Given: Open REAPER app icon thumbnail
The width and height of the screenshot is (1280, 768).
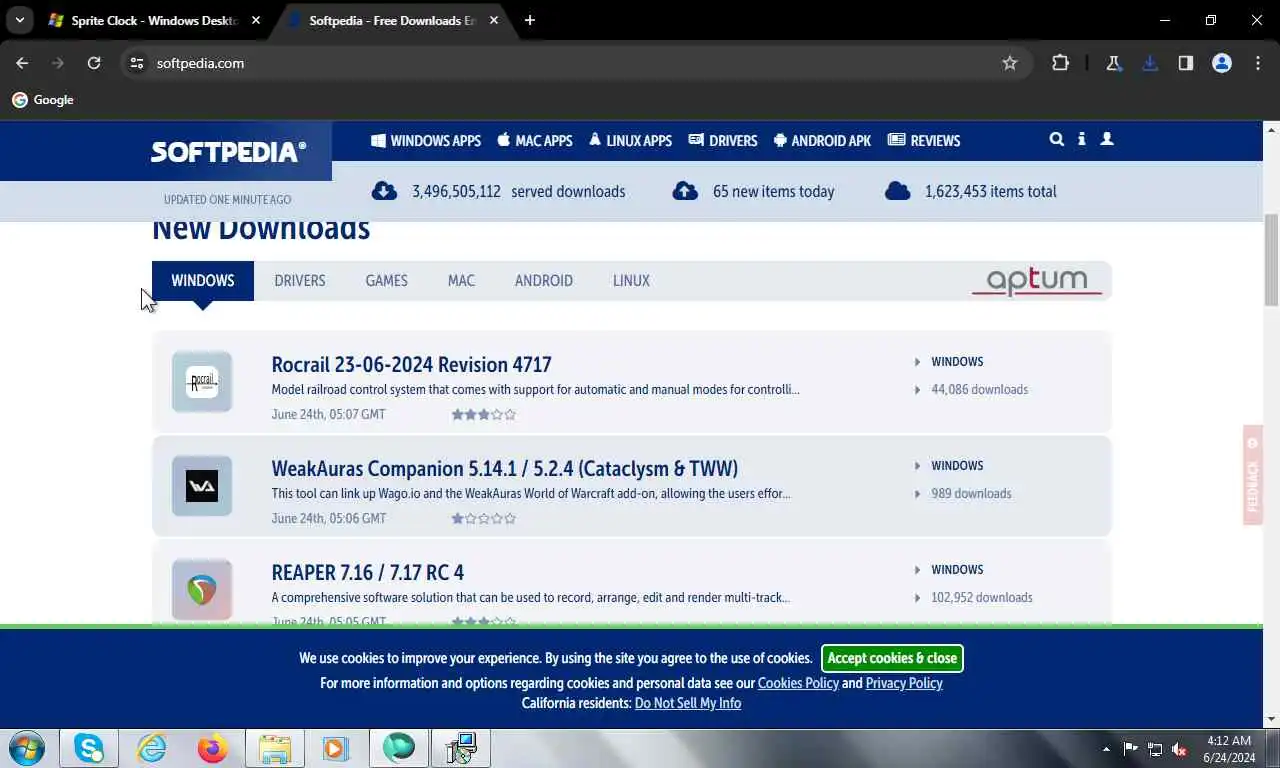Looking at the screenshot, I should [x=202, y=590].
